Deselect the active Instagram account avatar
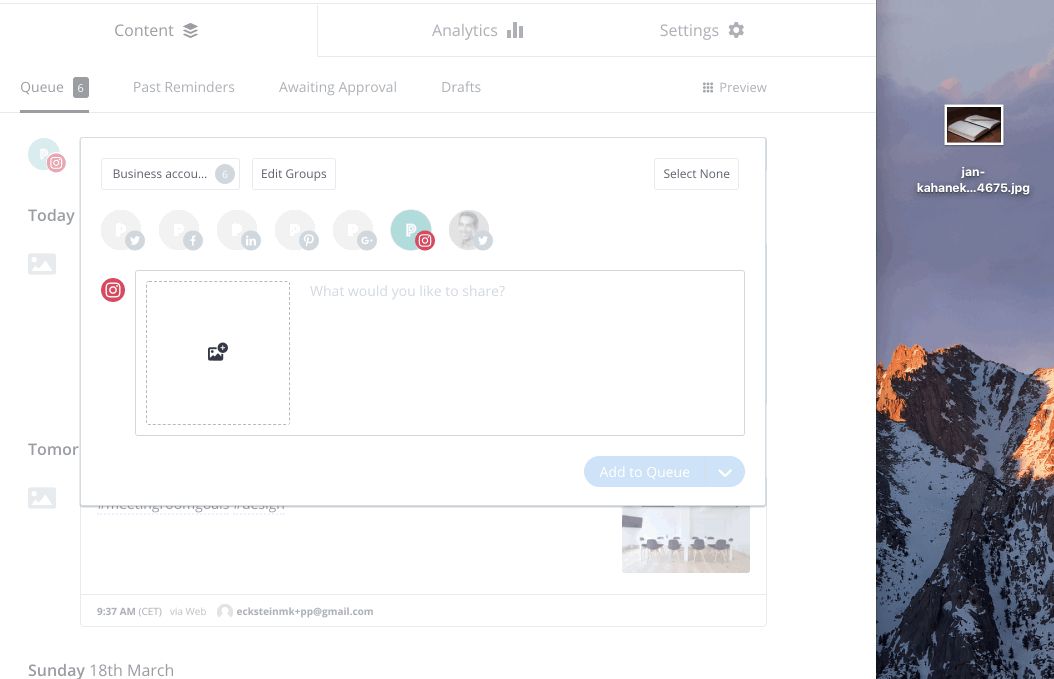 (411, 230)
